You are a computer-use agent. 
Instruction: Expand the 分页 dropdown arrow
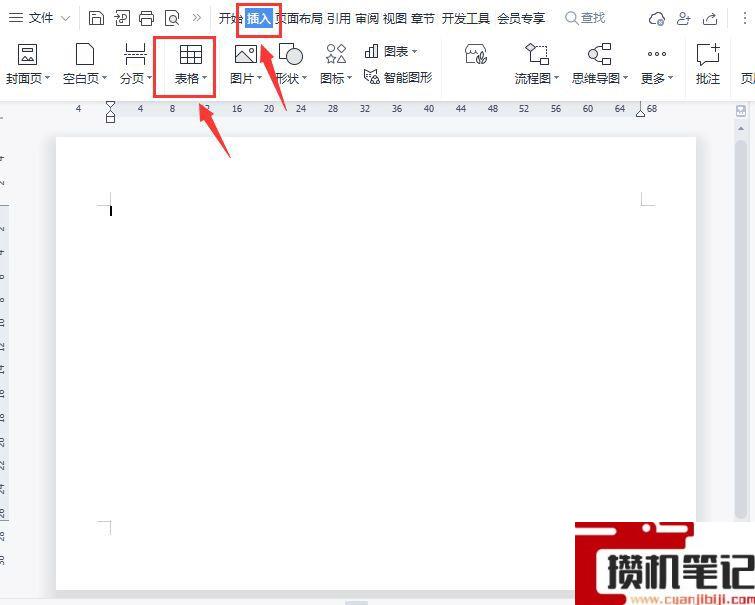pyautogui.click(x=149, y=78)
